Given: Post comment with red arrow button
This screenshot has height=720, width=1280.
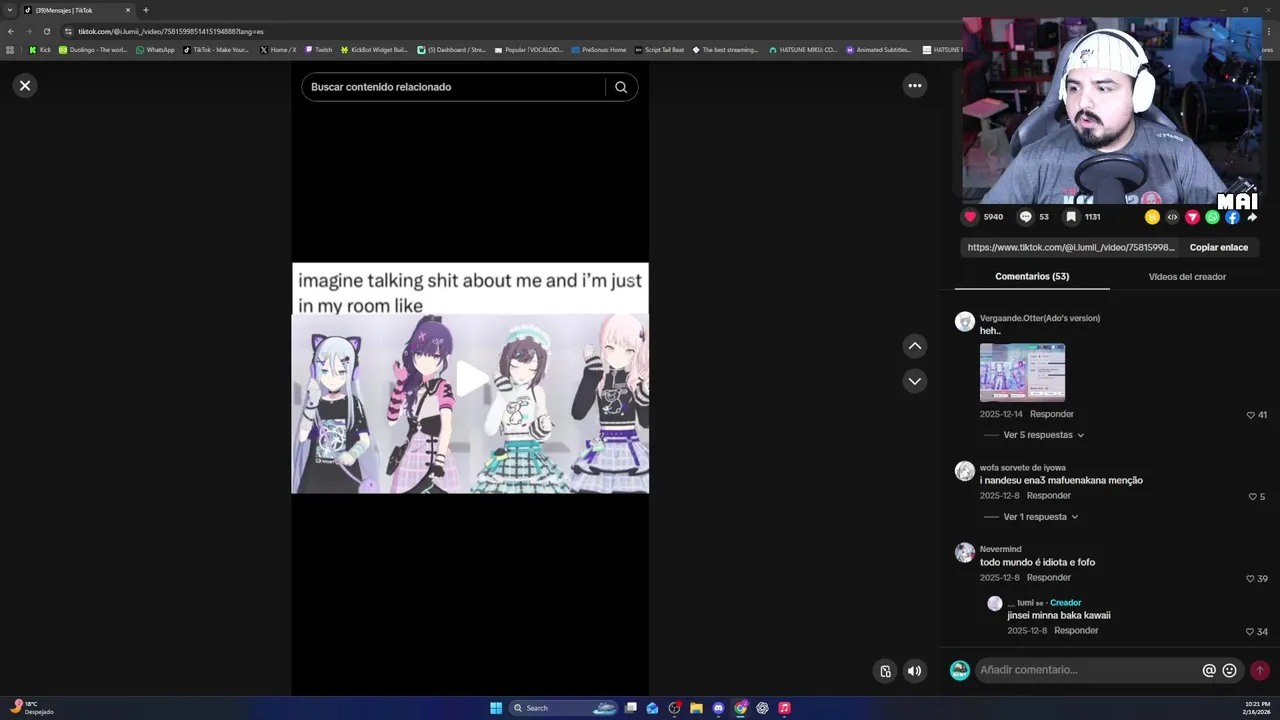Looking at the screenshot, I should point(1259,671).
